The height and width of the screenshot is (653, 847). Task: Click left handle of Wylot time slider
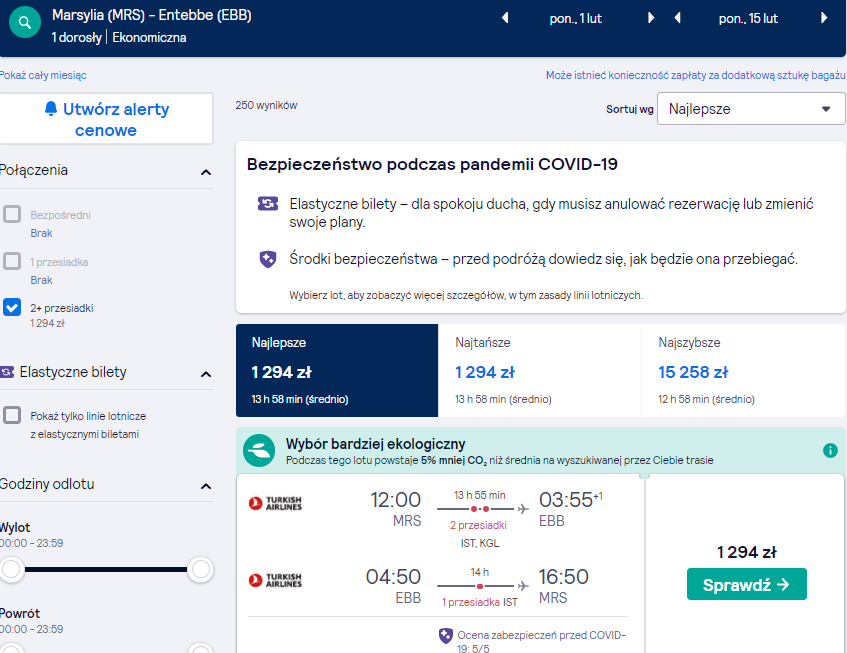click(x=11, y=569)
